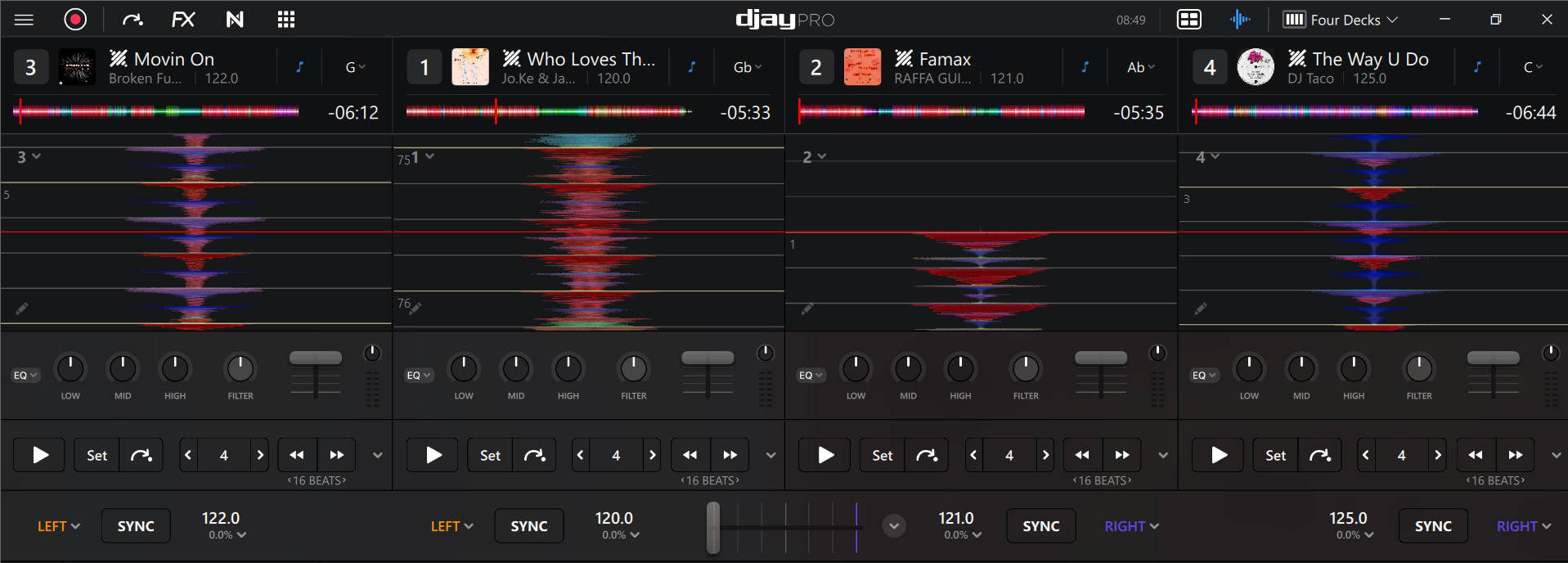
Task: Click the music note key-lock icon on Movin On
Action: 300,67
